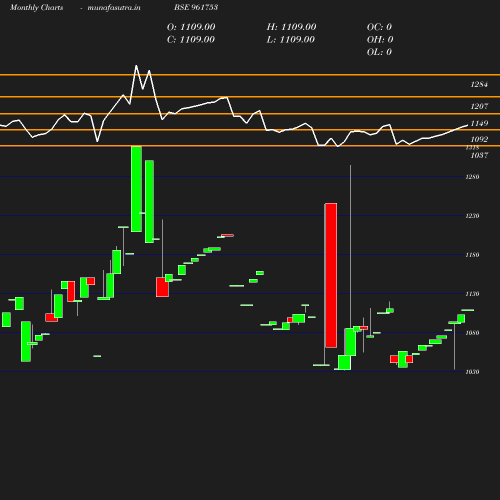This screenshot has height=500, width=500.
Task: Click the 1149 level label
Action: (479, 123)
